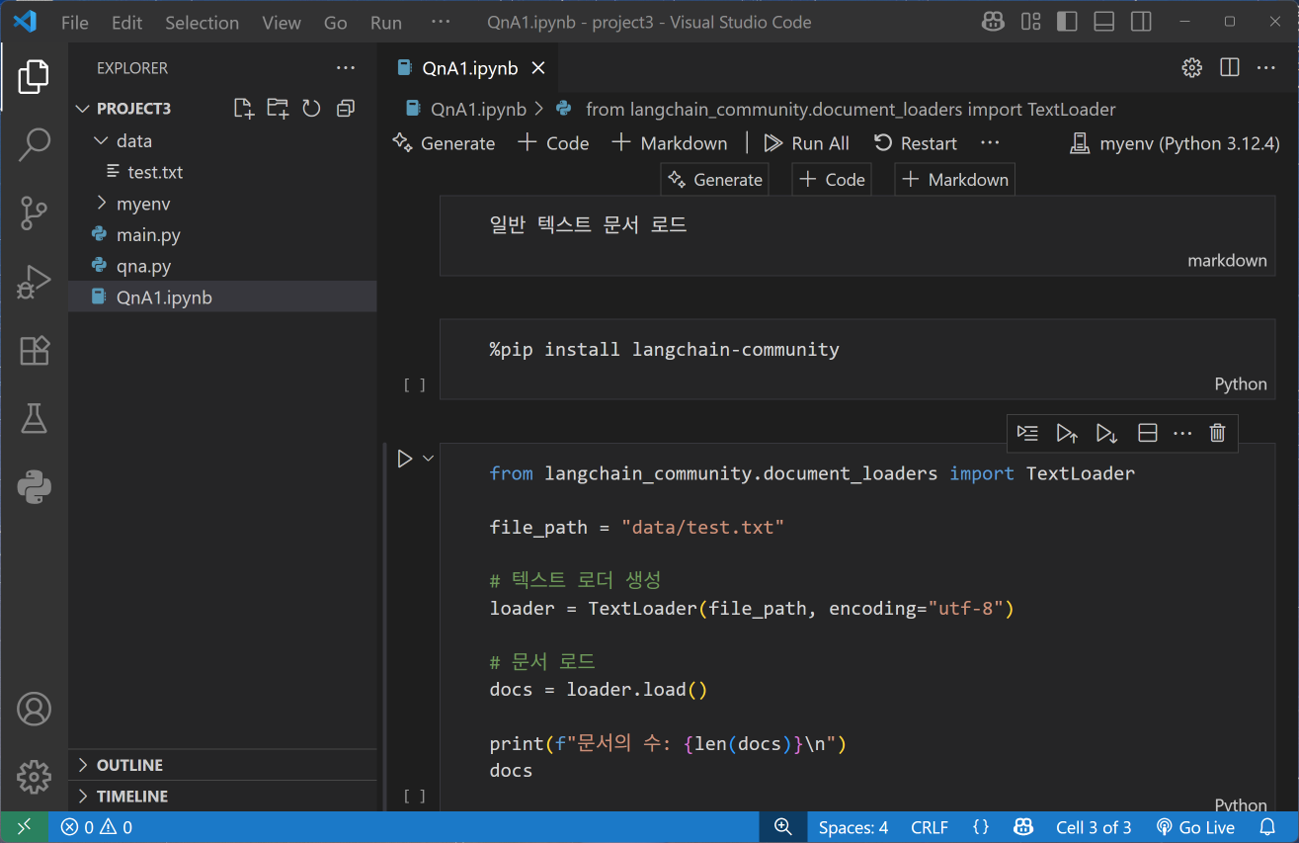Screen dimensions: 1299x843
Task: Change line ending CRLF setting
Action: tap(929, 827)
